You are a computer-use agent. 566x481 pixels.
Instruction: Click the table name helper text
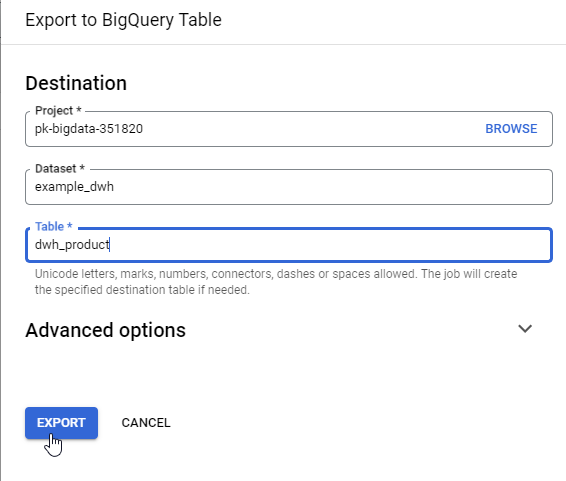click(276, 282)
